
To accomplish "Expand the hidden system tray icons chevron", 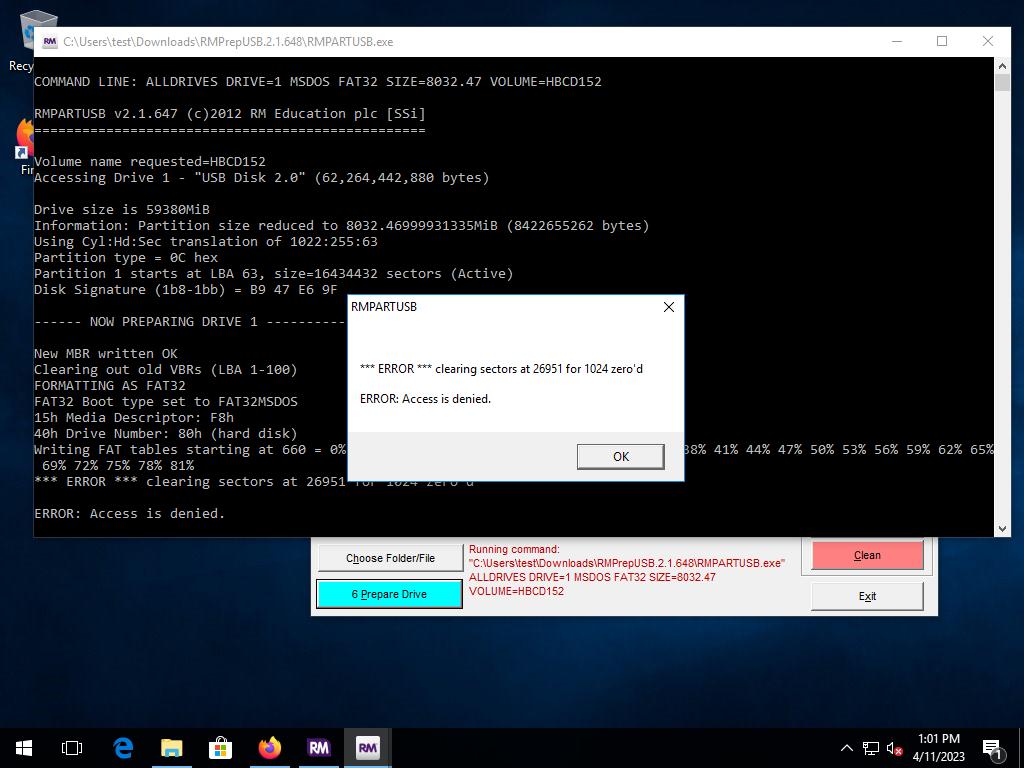I will 846,748.
